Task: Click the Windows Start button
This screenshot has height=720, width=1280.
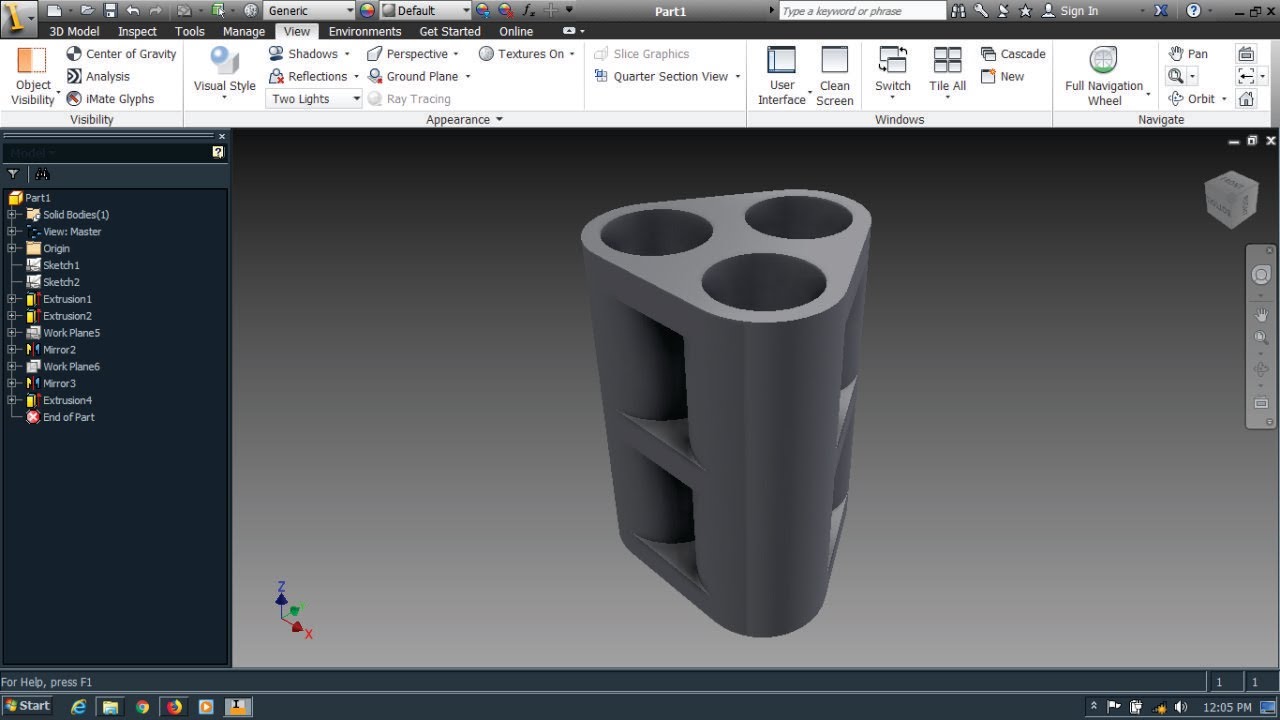Action: pos(27,706)
